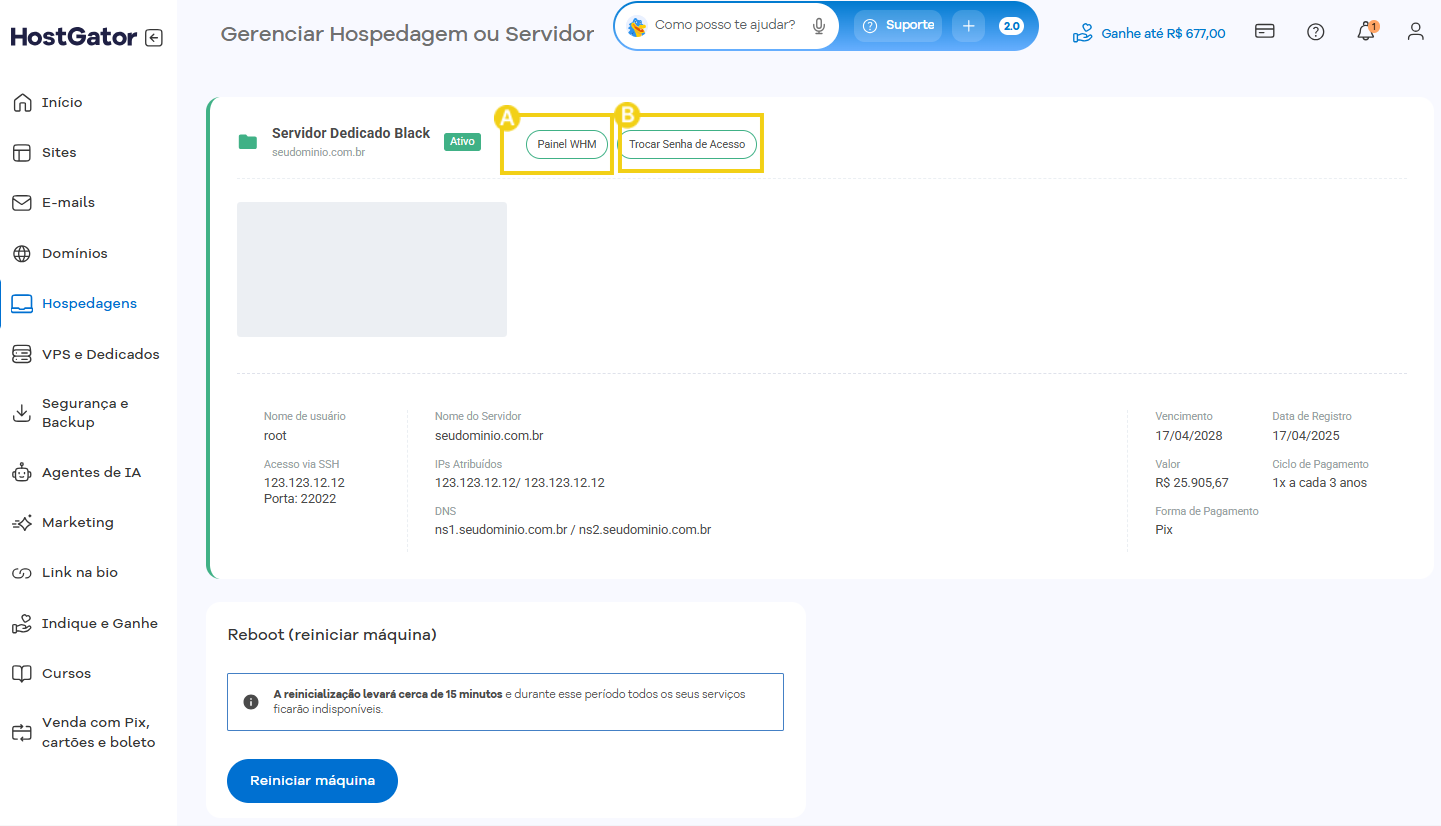This screenshot has width=1441, height=826.
Task: Click the plus icon next to Suporte
Action: click(968, 26)
